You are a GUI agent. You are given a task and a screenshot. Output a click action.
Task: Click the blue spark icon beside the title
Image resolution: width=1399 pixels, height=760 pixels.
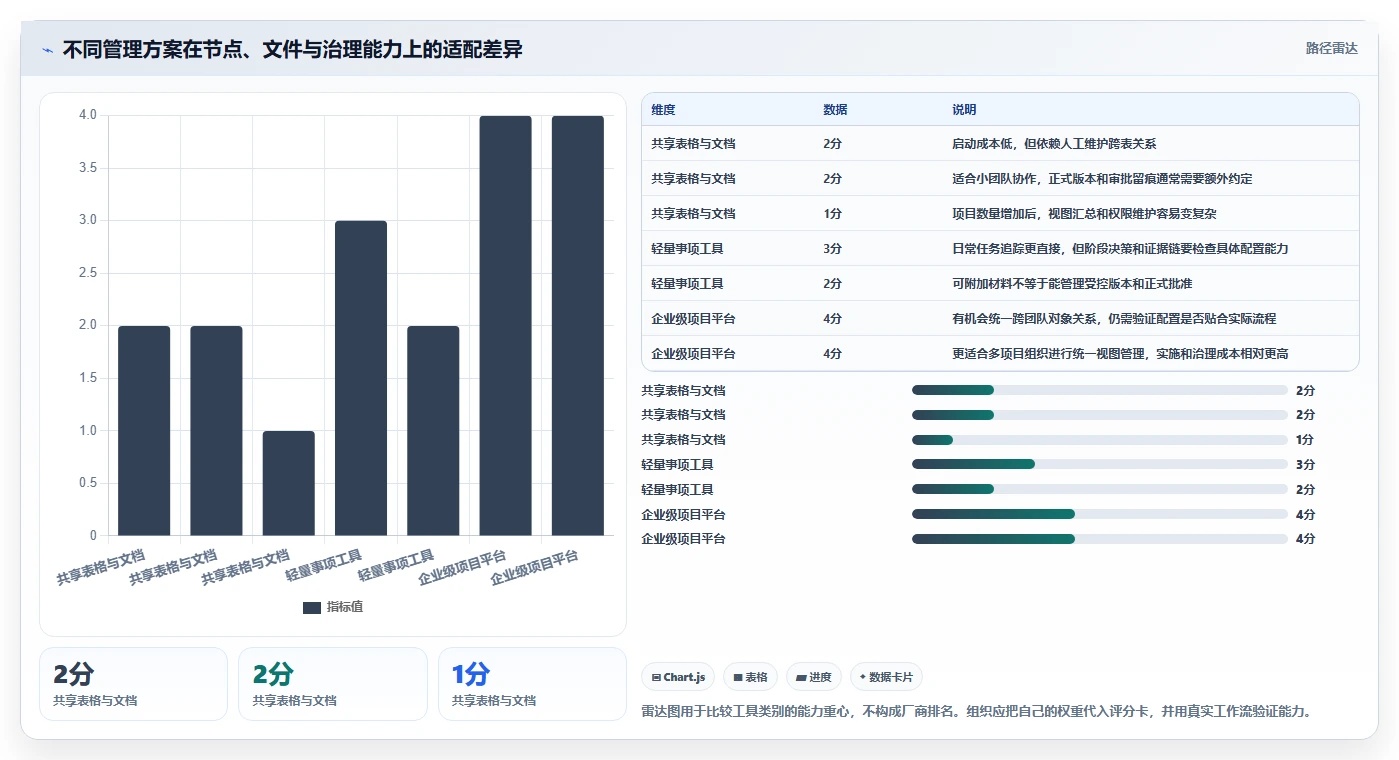(47, 49)
